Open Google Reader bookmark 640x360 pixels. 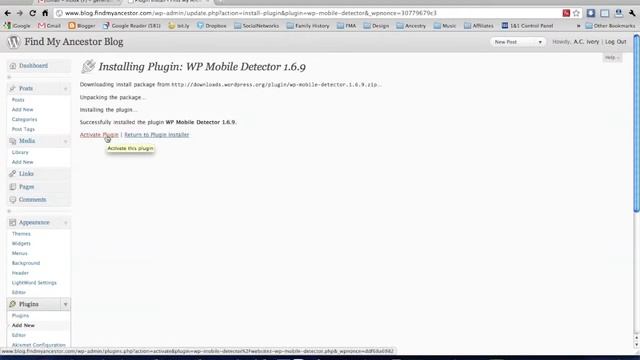point(131,26)
